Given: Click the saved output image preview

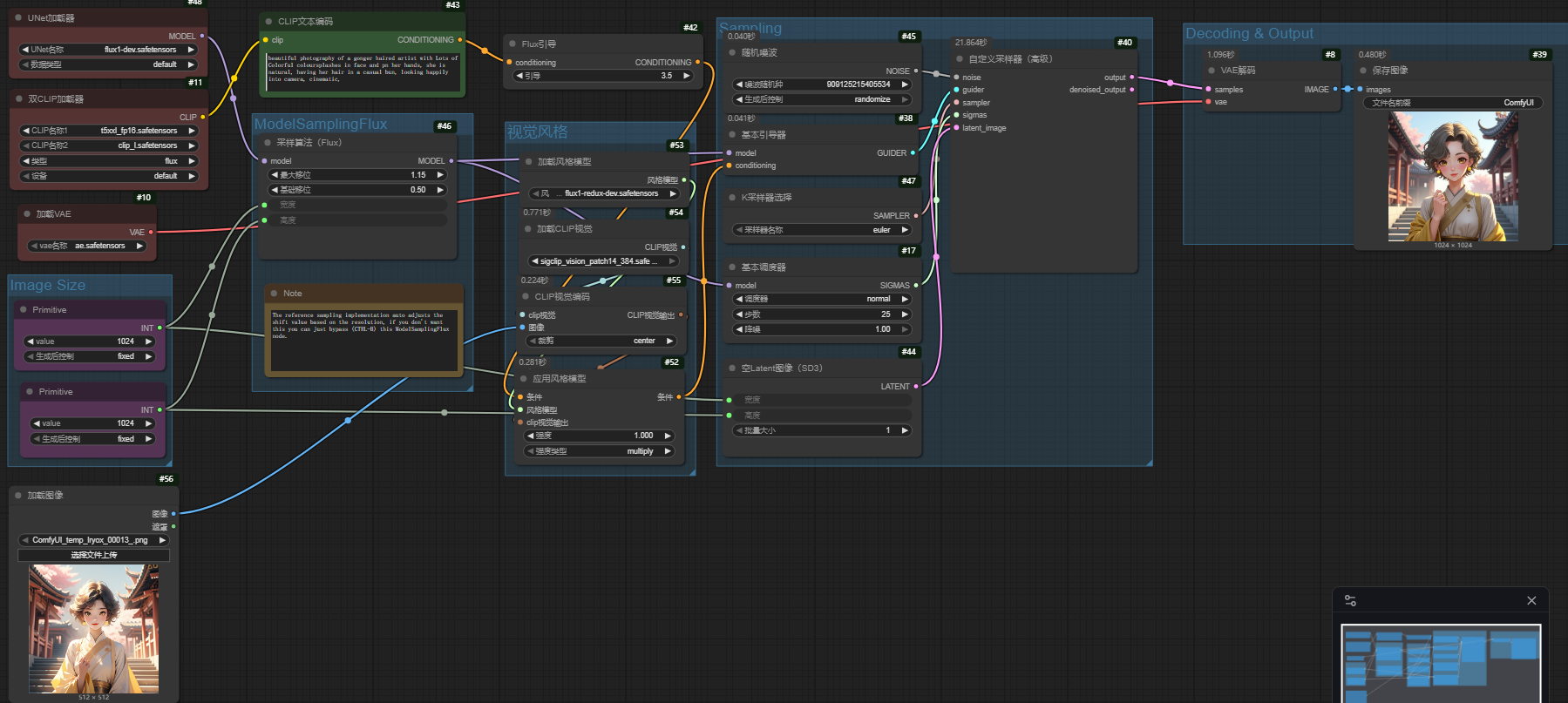Looking at the screenshot, I should [x=1453, y=176].
